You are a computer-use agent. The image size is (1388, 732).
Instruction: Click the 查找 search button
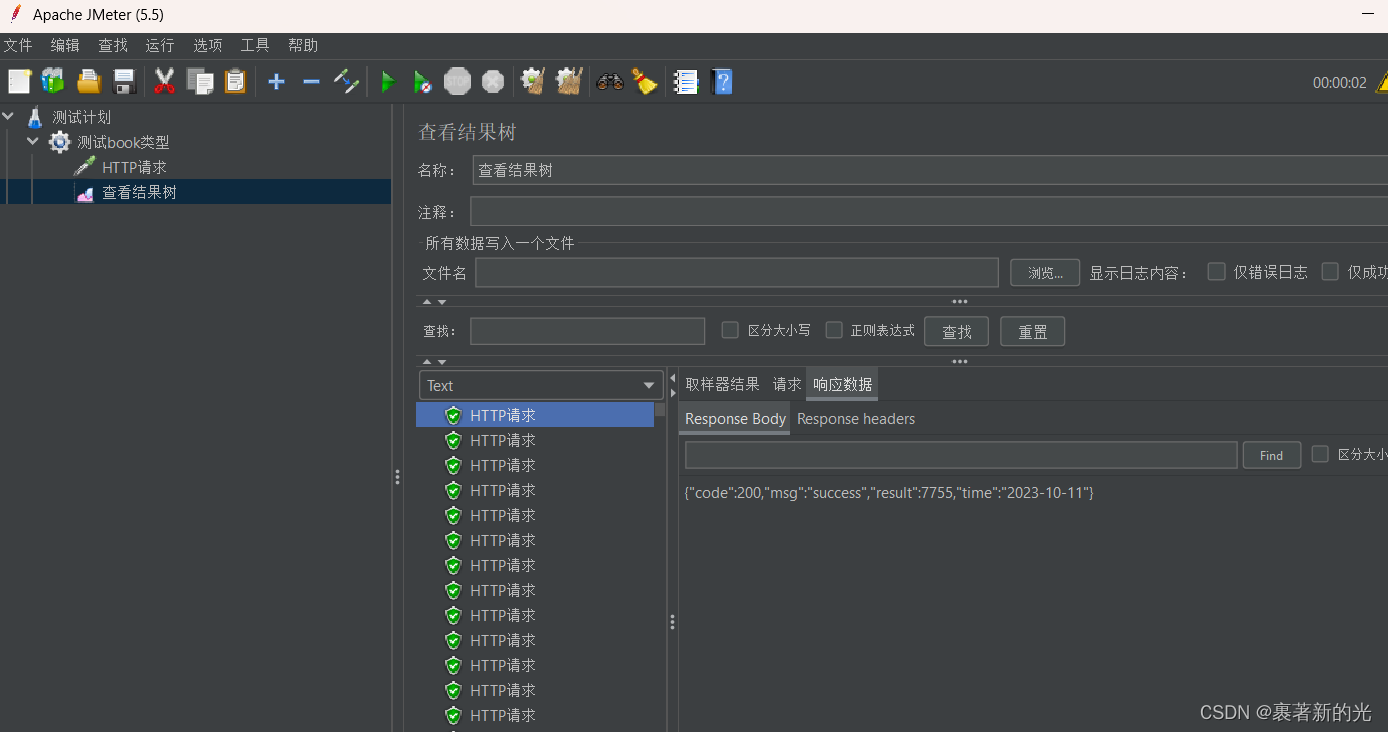956,332
